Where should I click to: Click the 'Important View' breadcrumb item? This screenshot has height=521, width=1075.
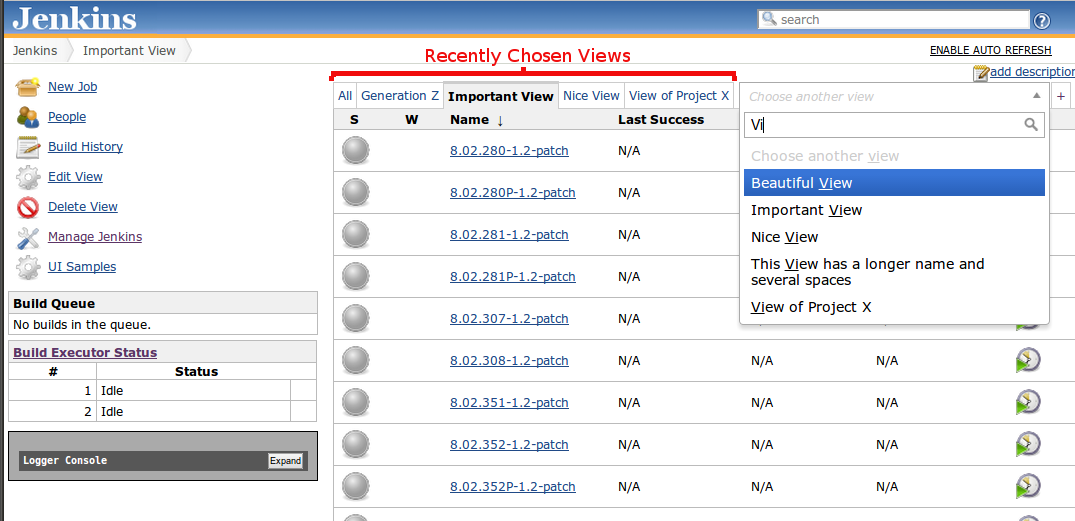129,51
